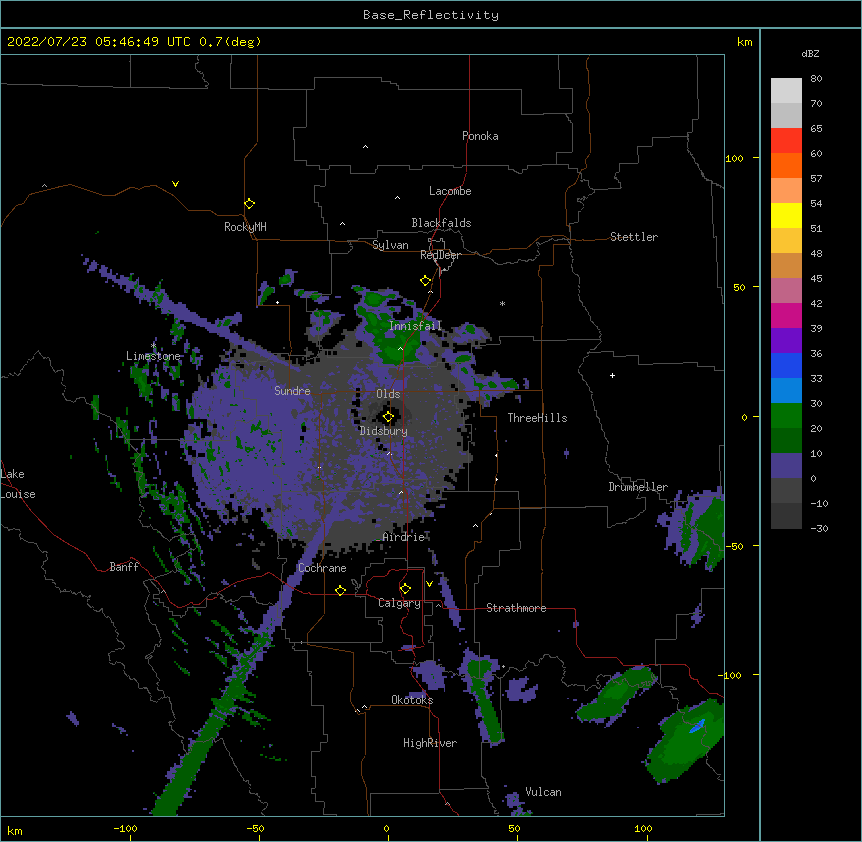The width and height of the screenshot is (862, 842).
Task: Click the 100 tick on the right axis
Action: pyautogui.click(x=734, y=158)
